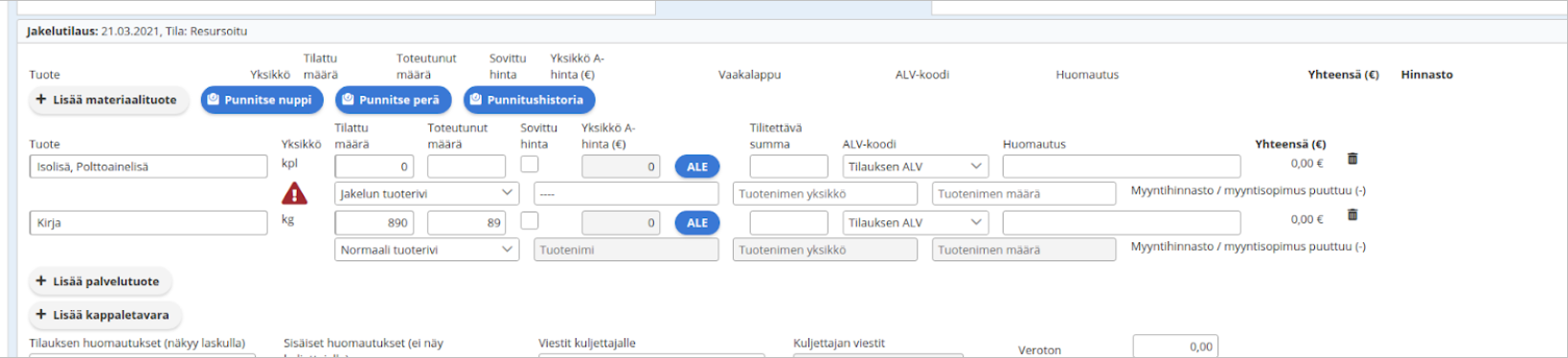The height and width of the screenshot is (358, 1568).
Task: Click Tilattu määrä field showing 890
Action: coord(375,223)
